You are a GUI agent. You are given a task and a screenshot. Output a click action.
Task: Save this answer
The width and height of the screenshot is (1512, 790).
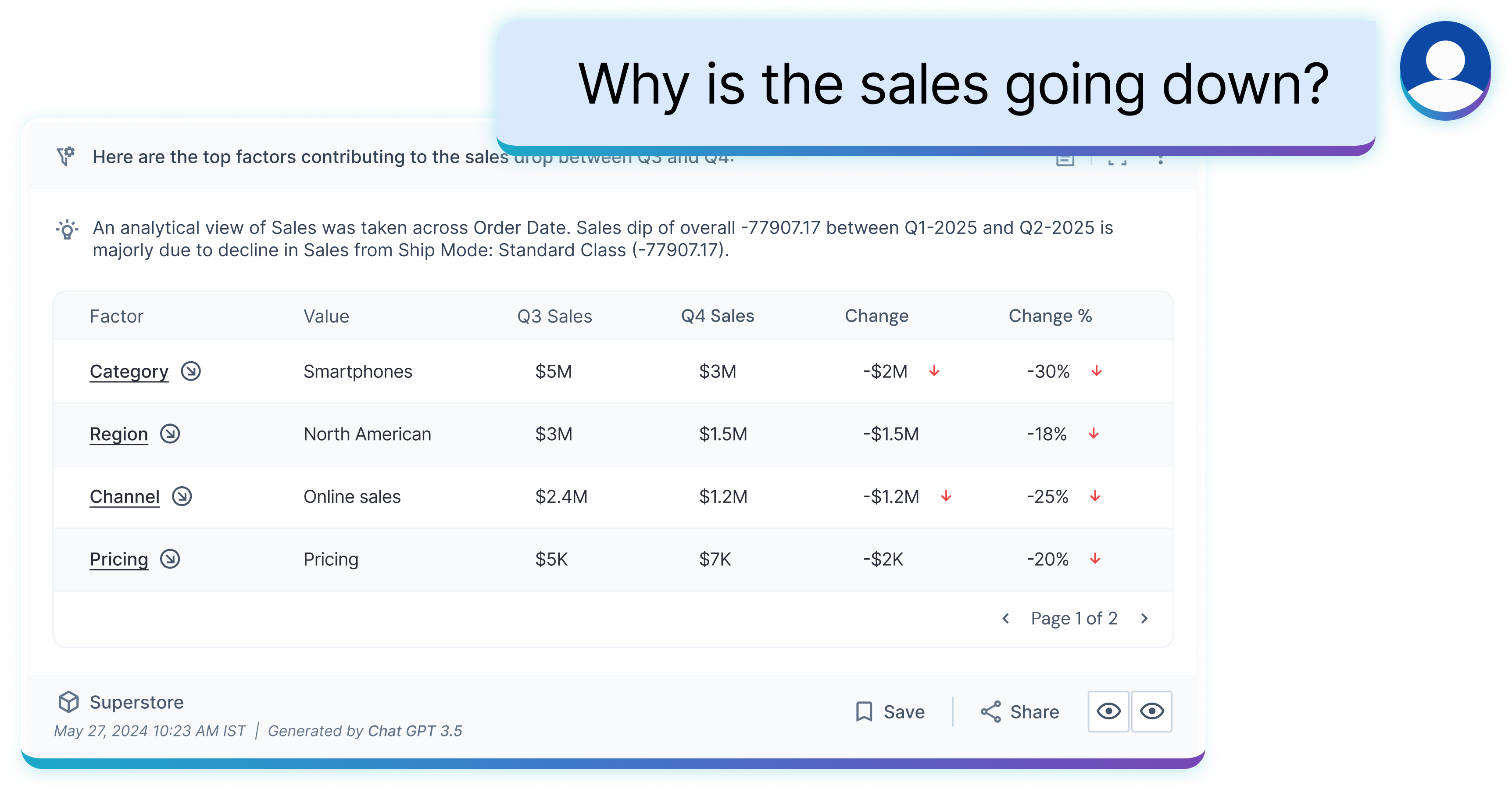pyautogui.click(x=890, y=711)
